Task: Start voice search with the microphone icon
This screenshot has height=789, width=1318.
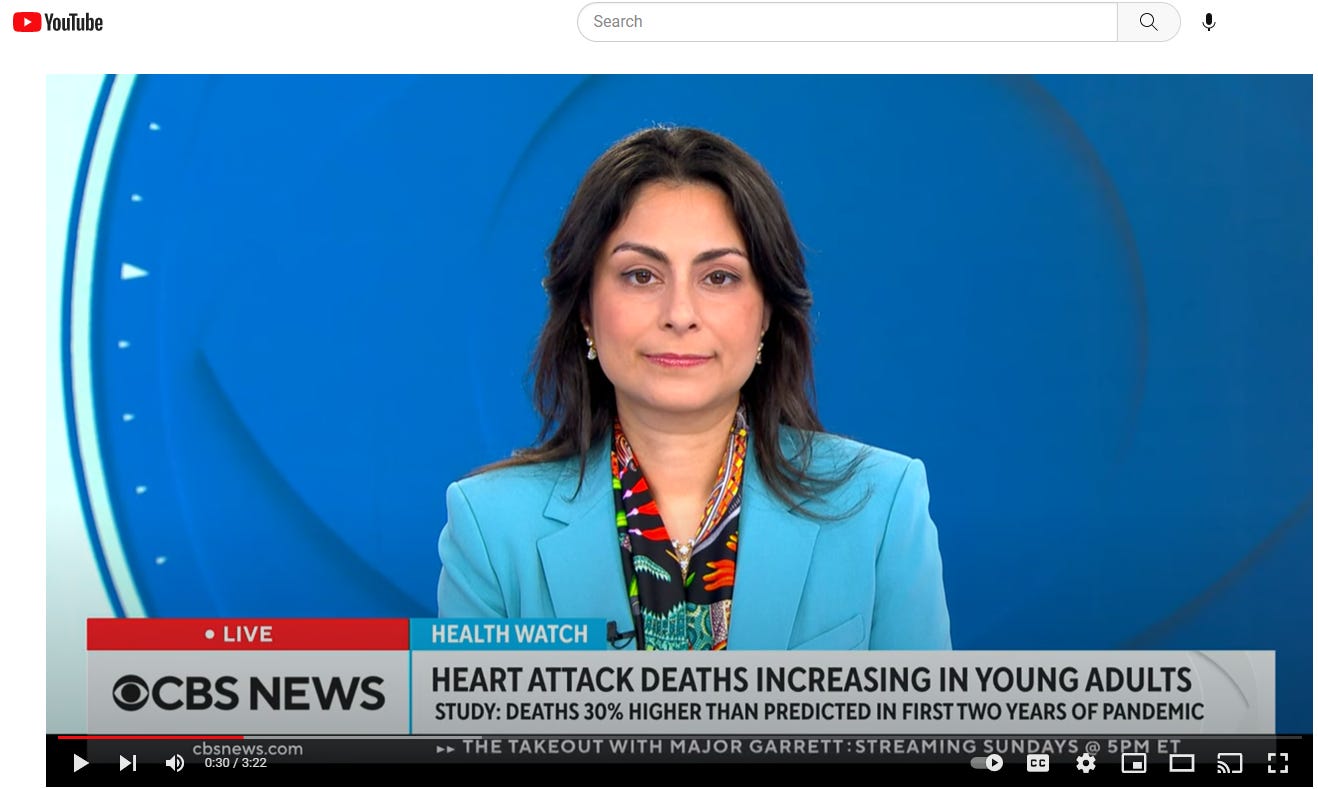Action: pyautogui.click(x=1208, y=22)
